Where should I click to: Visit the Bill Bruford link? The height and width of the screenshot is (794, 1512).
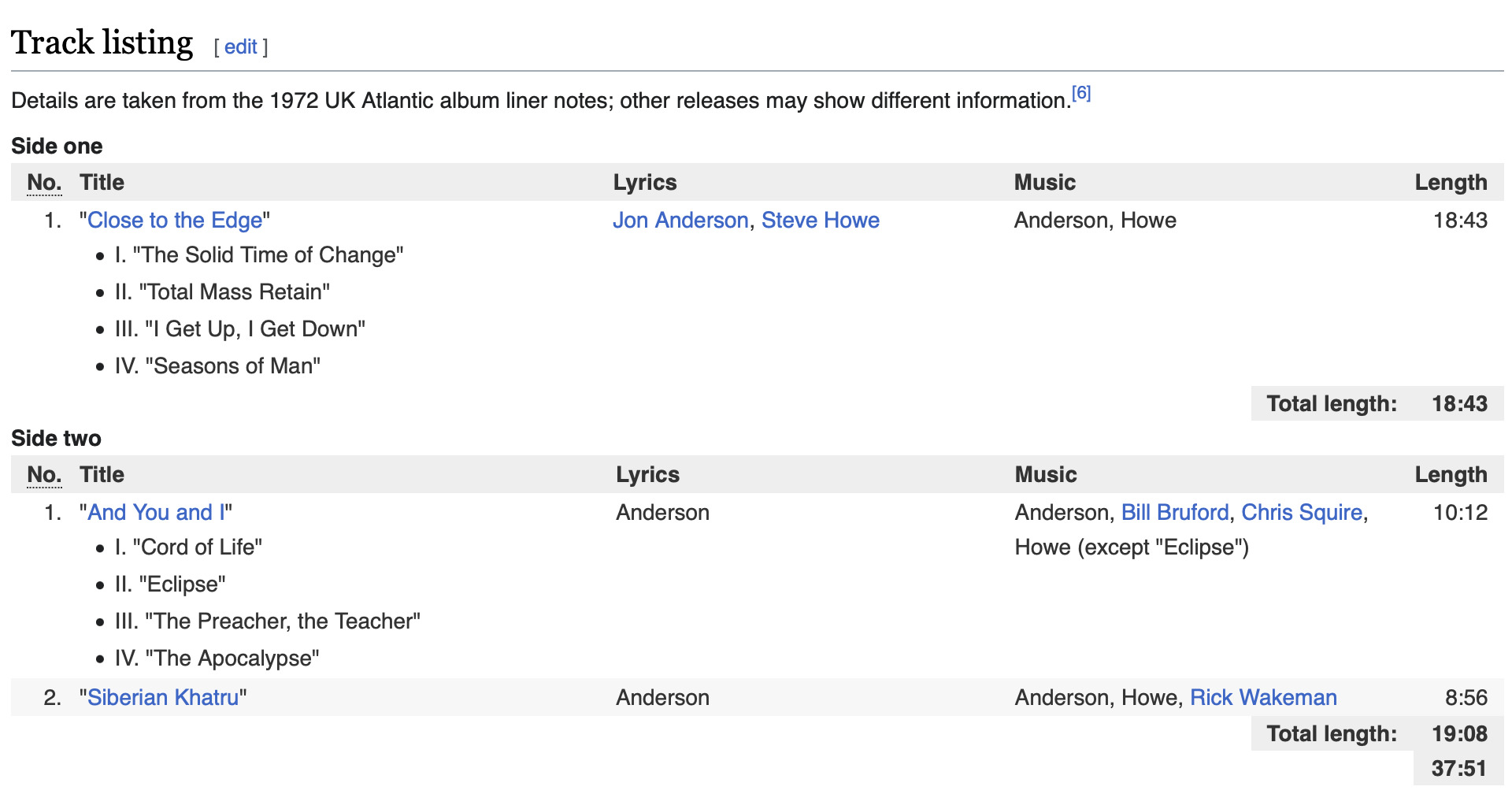tap(1174, 513)
